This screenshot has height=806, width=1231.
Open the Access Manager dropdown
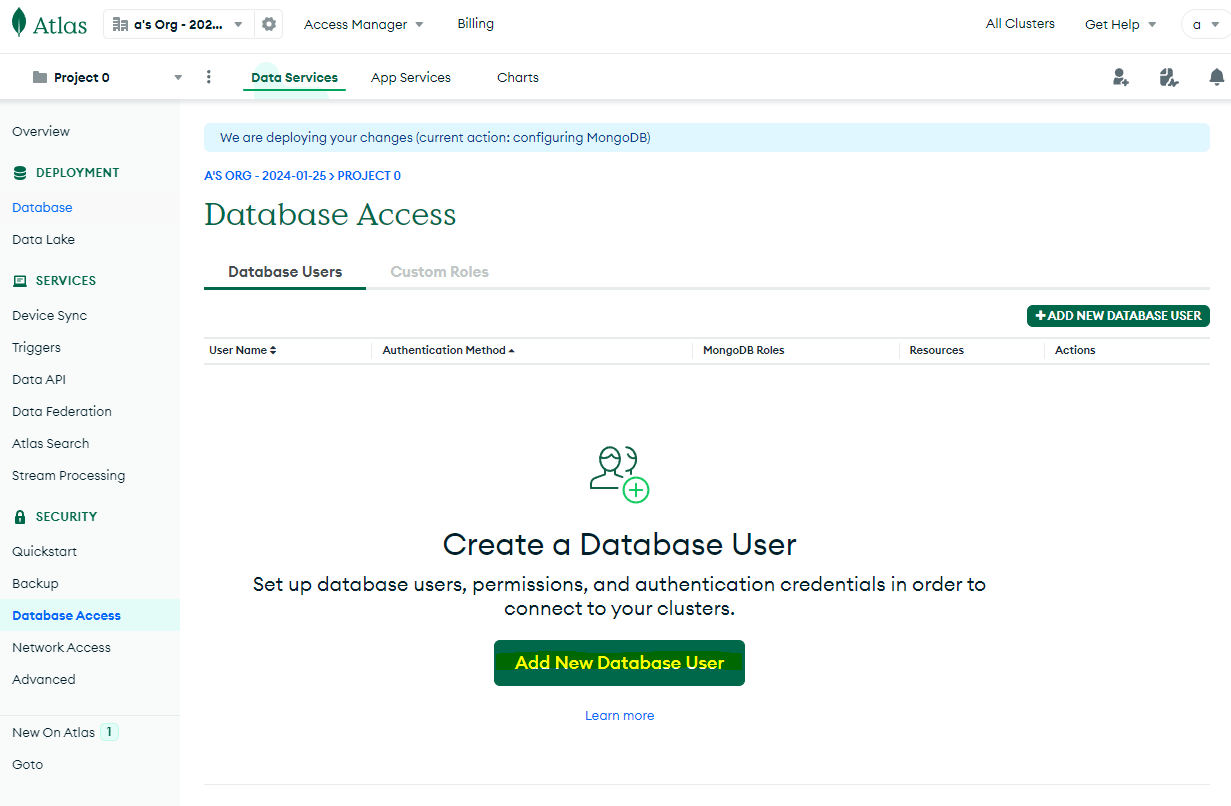point(364,24)
